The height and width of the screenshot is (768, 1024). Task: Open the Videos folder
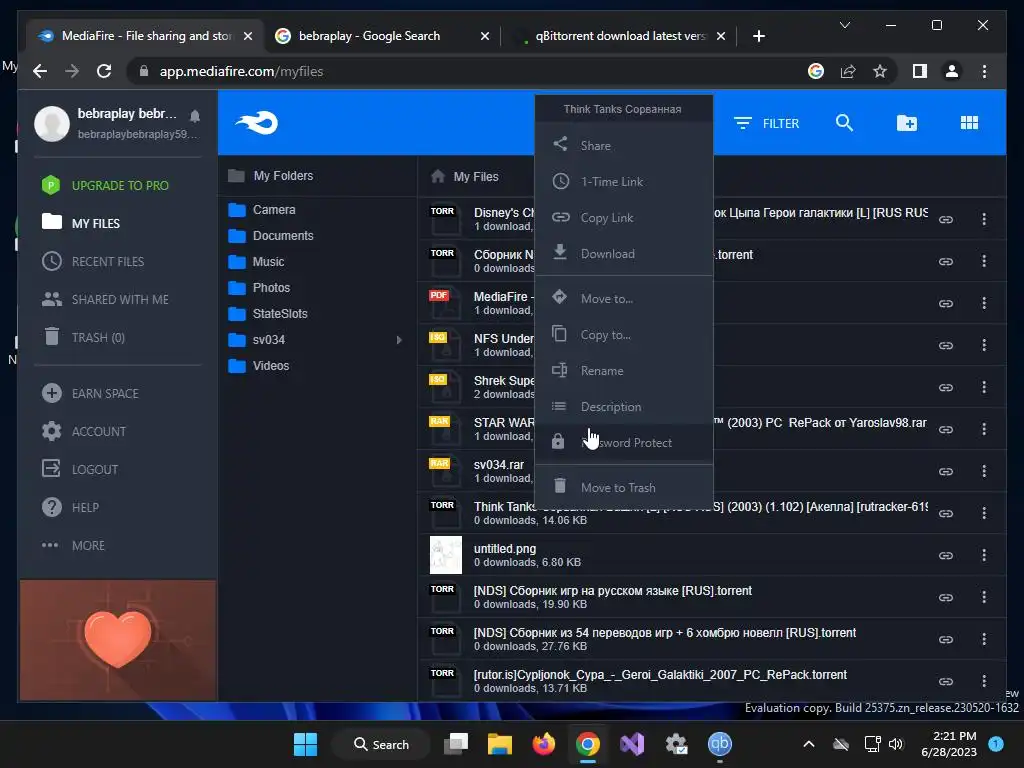tap(259, 366)
